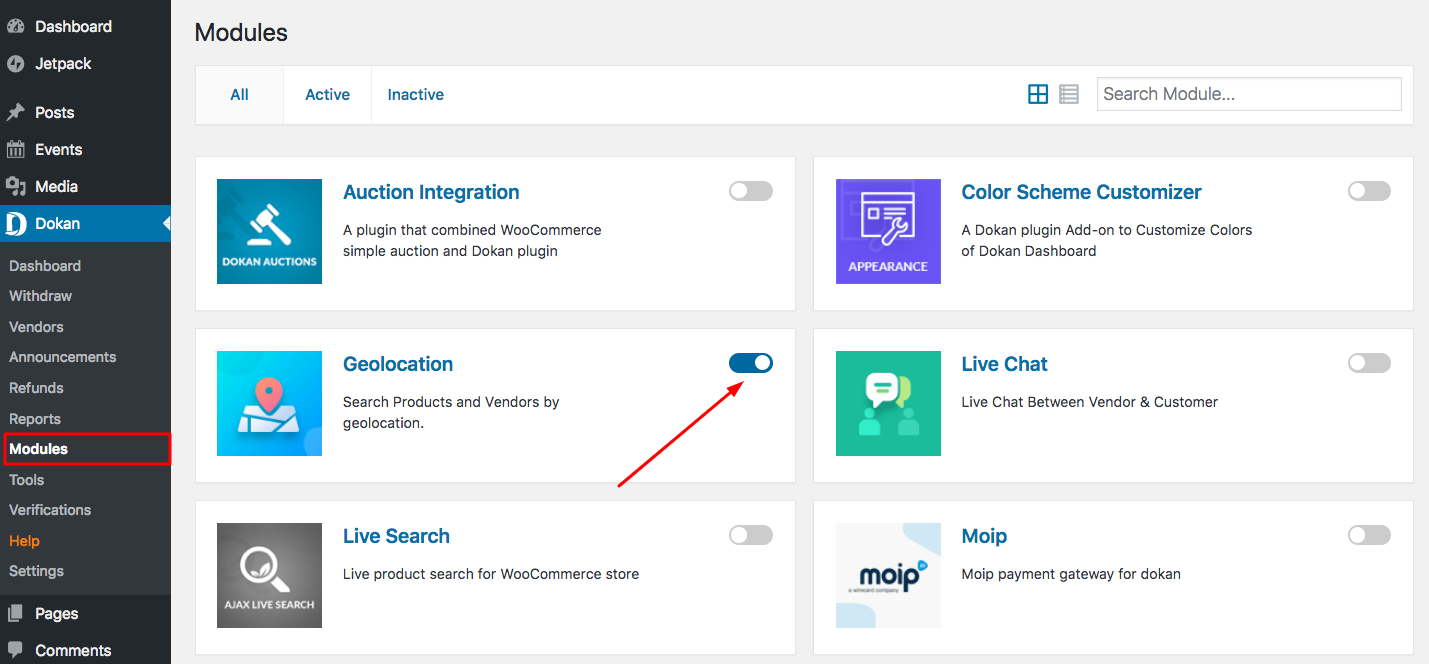Open the Verifications submenu link
Image resolution: width=1429 pixels, height=664 pixels.
point(50,510)
